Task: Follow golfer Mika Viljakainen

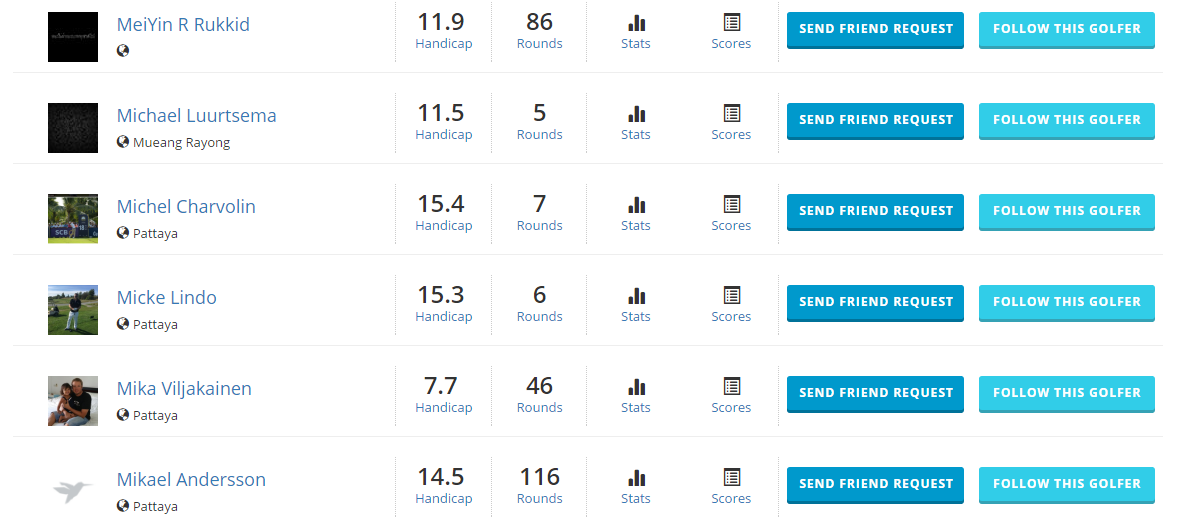Action: point(1066,393)
